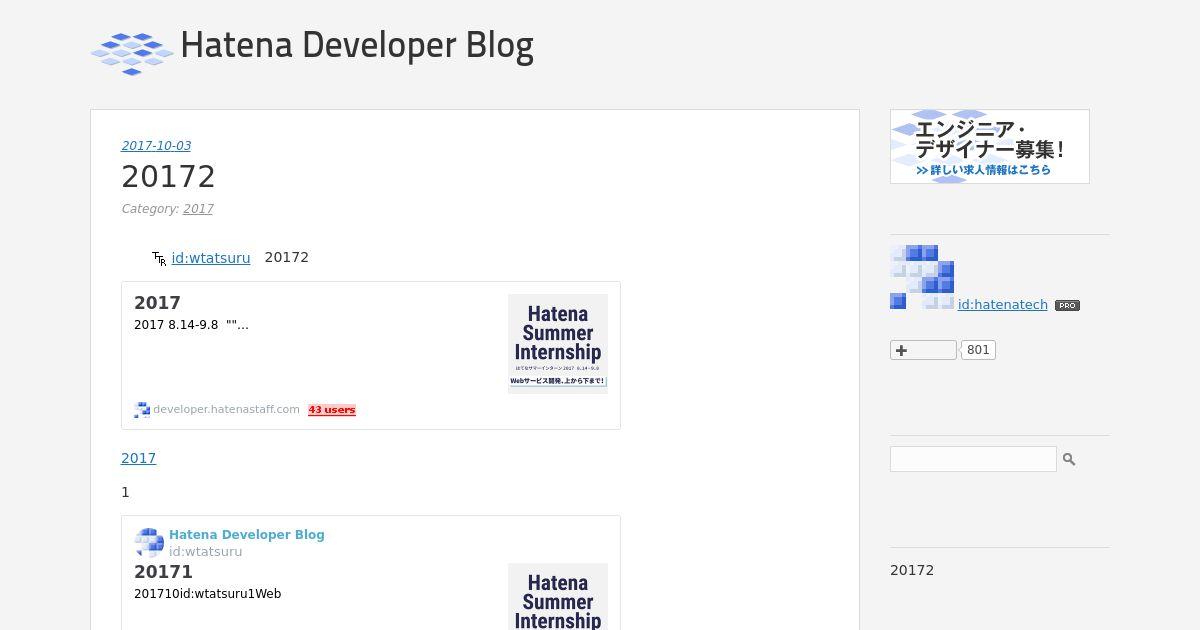Click the id:wtatsuru author link

pyautogui.click(x=211, y=257)
